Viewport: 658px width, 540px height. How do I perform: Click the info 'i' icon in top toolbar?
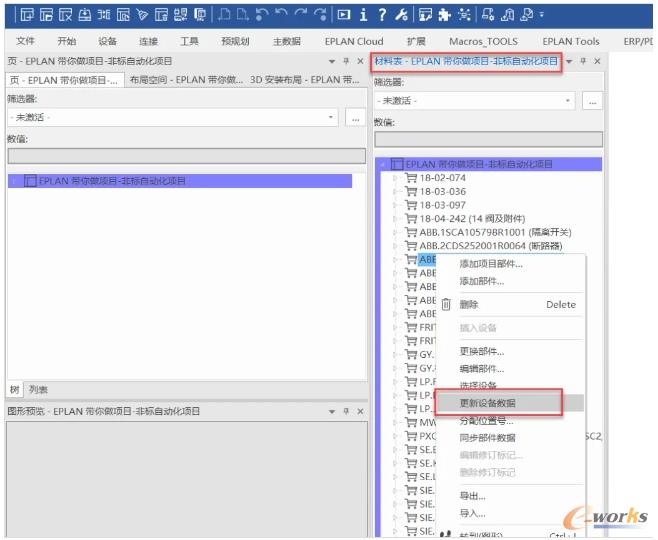click(363, 15)
